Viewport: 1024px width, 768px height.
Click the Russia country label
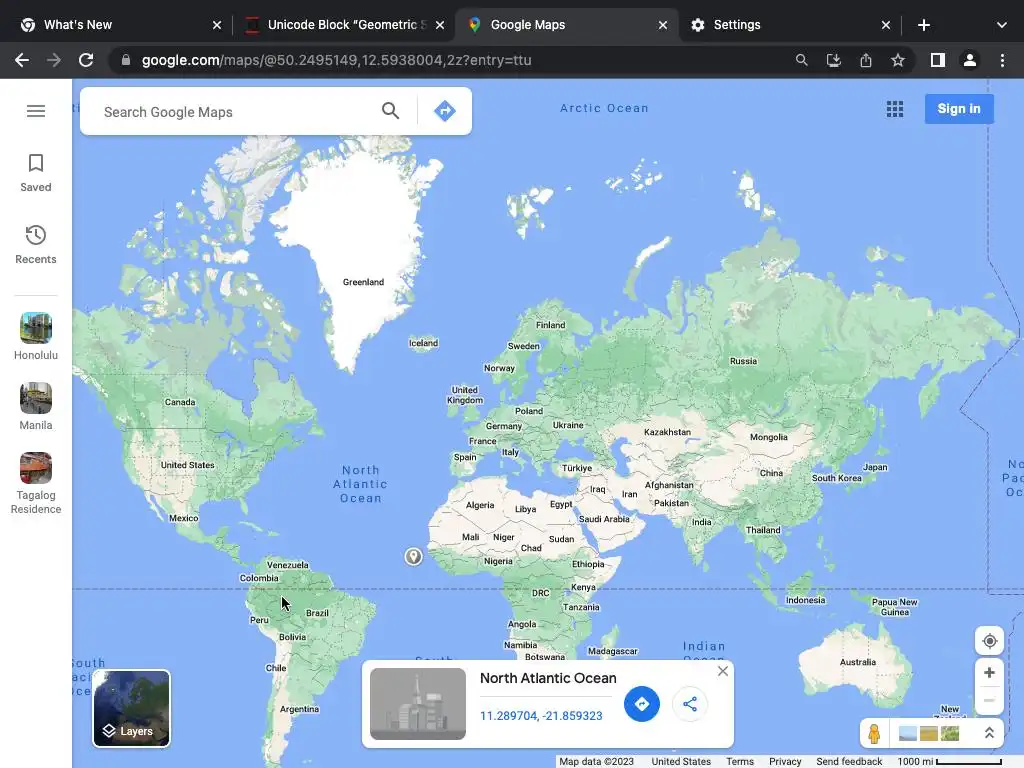pyautogui.click(x=743, y=361)
